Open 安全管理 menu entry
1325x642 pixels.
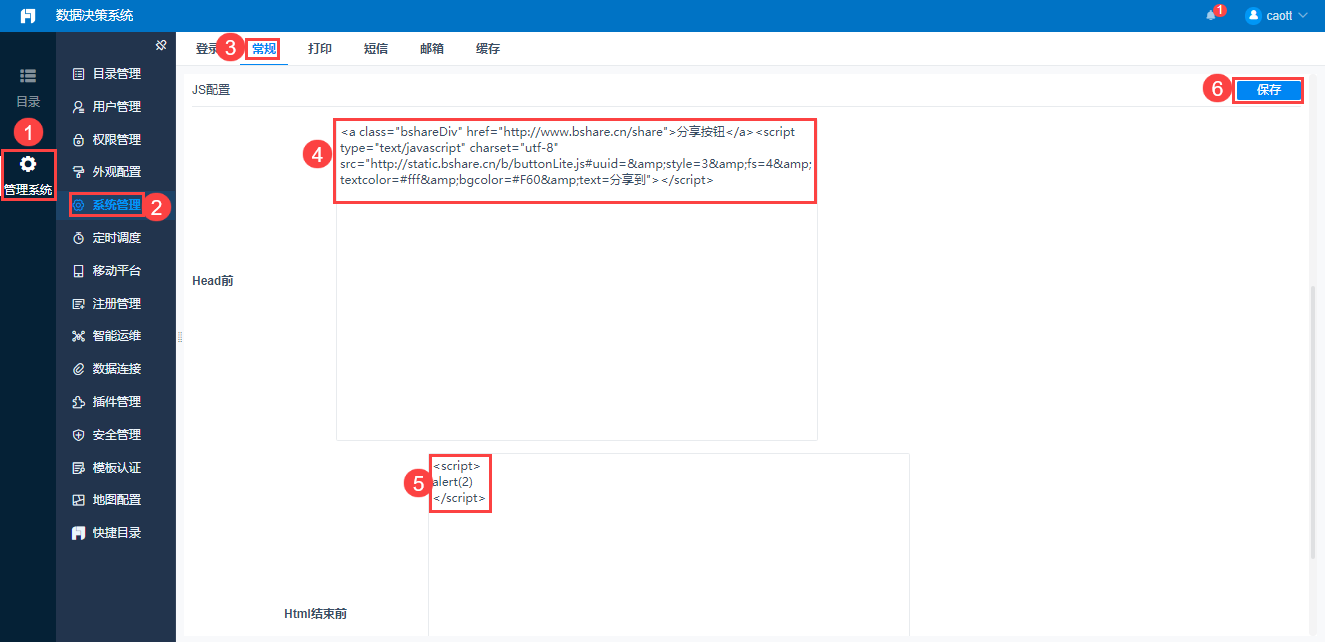[116, 435]
